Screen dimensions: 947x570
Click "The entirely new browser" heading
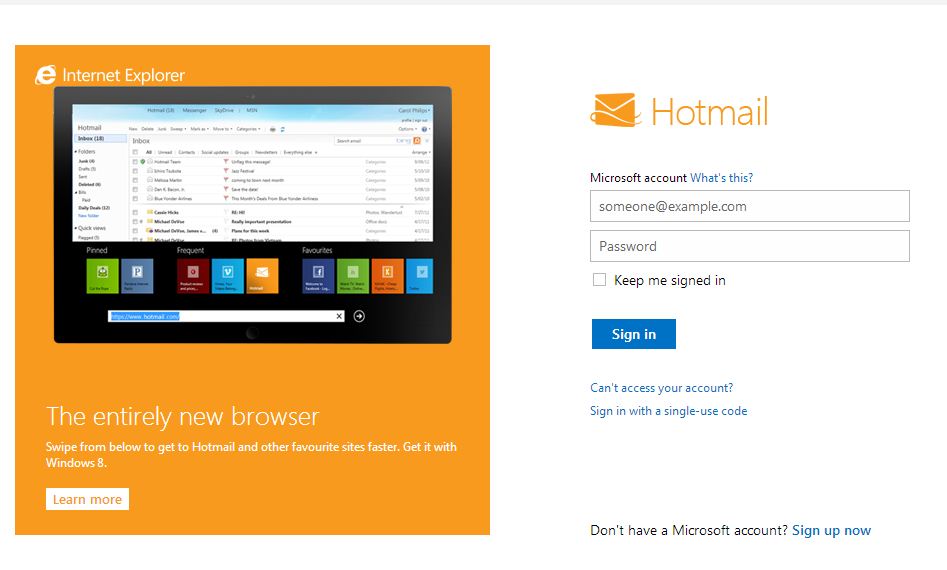182,417
